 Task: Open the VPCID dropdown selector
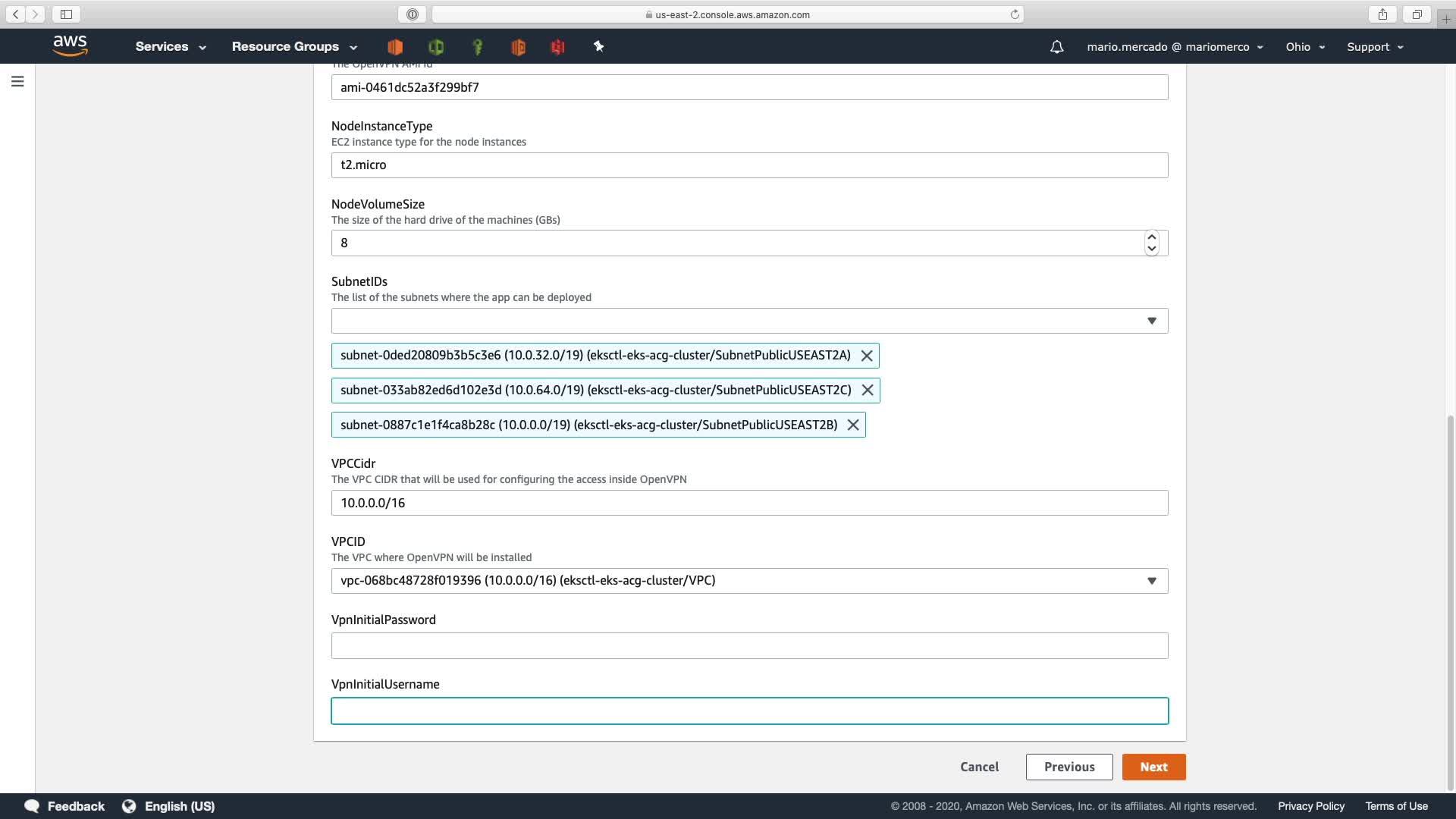tap(1151, 581)
